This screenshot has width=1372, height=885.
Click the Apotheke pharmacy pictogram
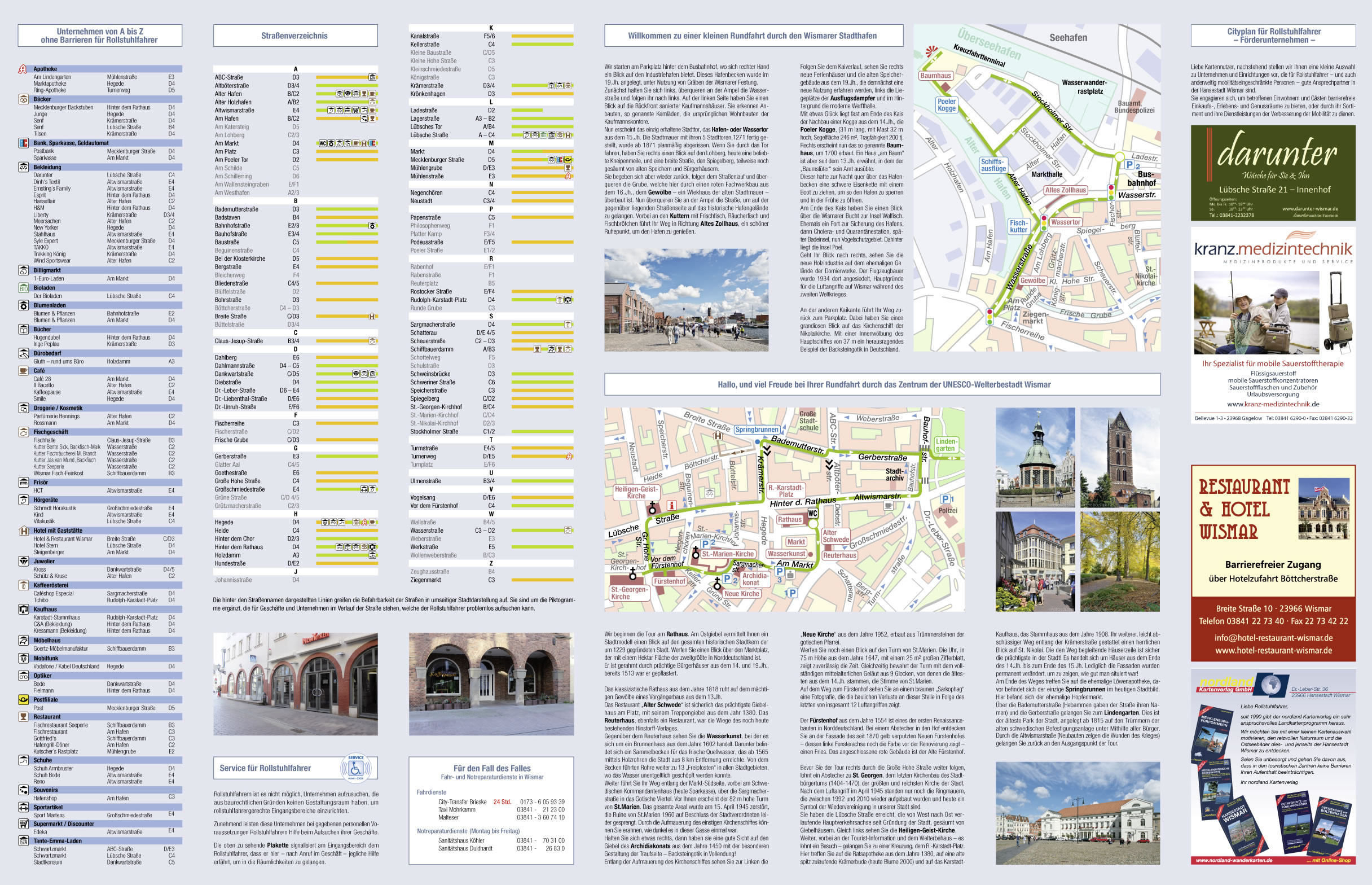[23, 69]
